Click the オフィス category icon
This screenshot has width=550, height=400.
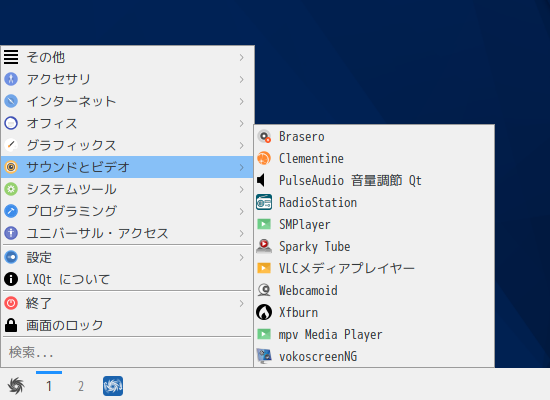coord(11,123)
